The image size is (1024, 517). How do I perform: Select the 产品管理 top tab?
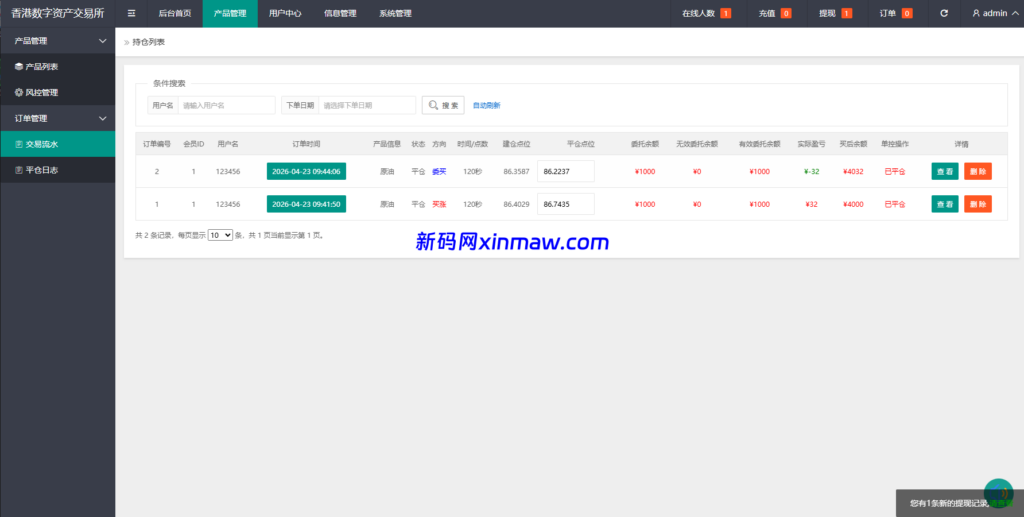(x=230, y=13)
